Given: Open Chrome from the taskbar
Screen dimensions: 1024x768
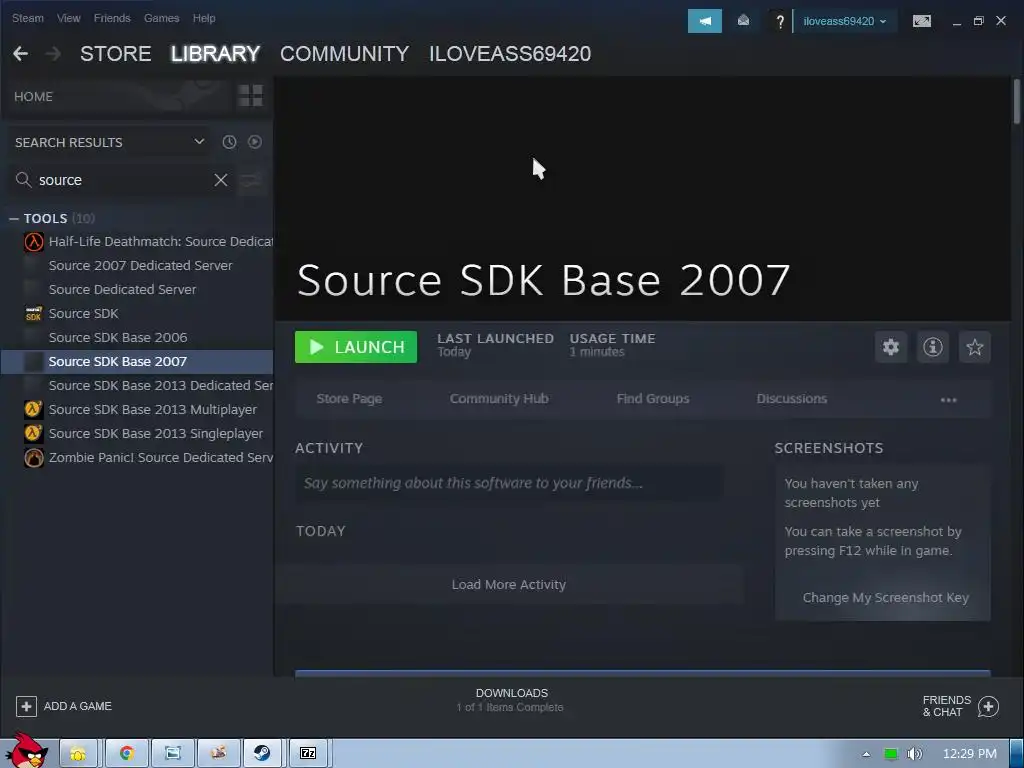Looking at the screenshot, I should click(127, 754).
